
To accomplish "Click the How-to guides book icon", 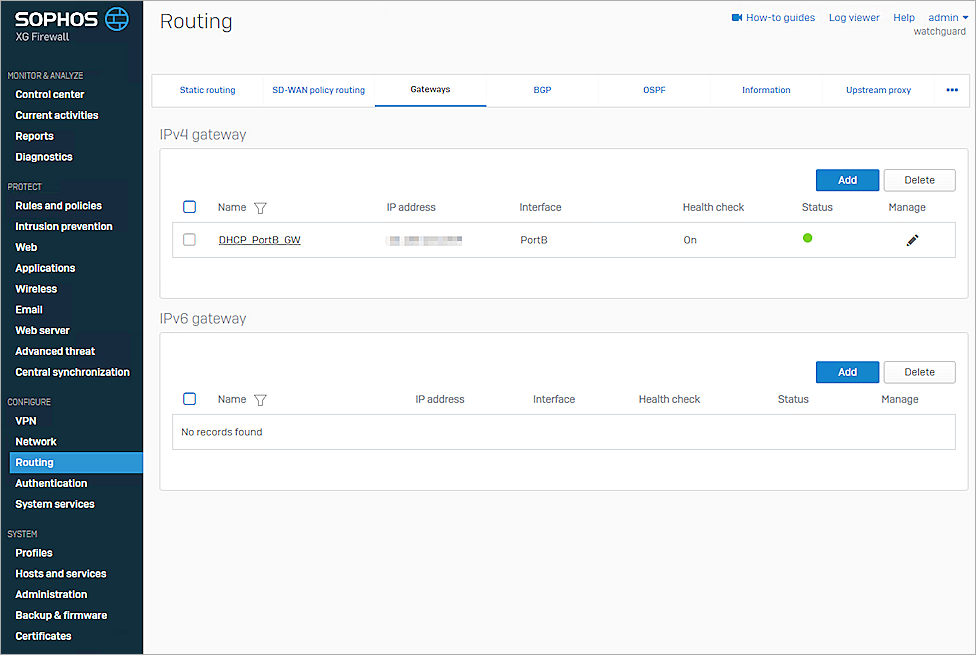I will pos(736,17).
